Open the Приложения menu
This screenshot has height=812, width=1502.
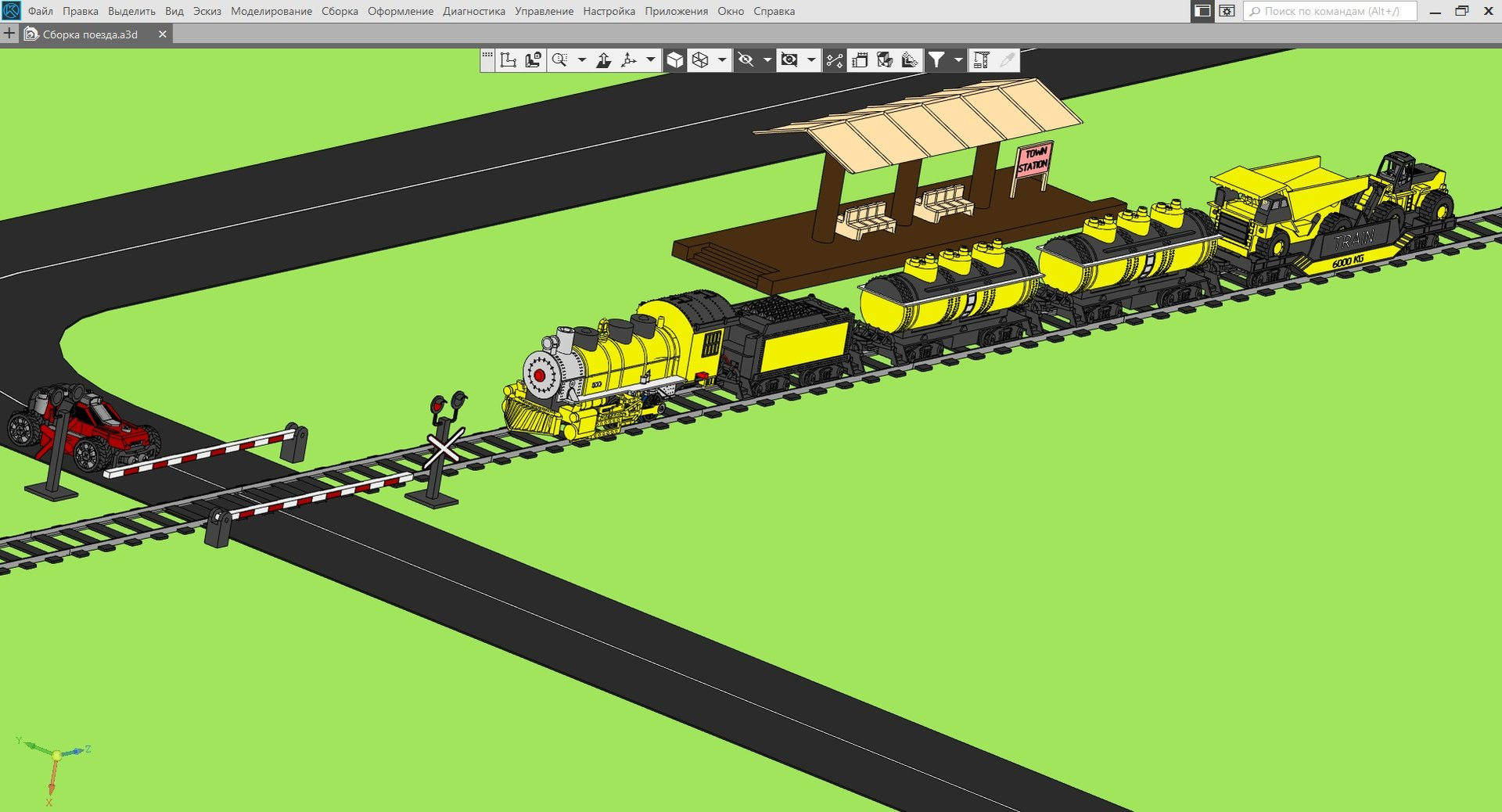pyautogui.click(x=676, y=11)
